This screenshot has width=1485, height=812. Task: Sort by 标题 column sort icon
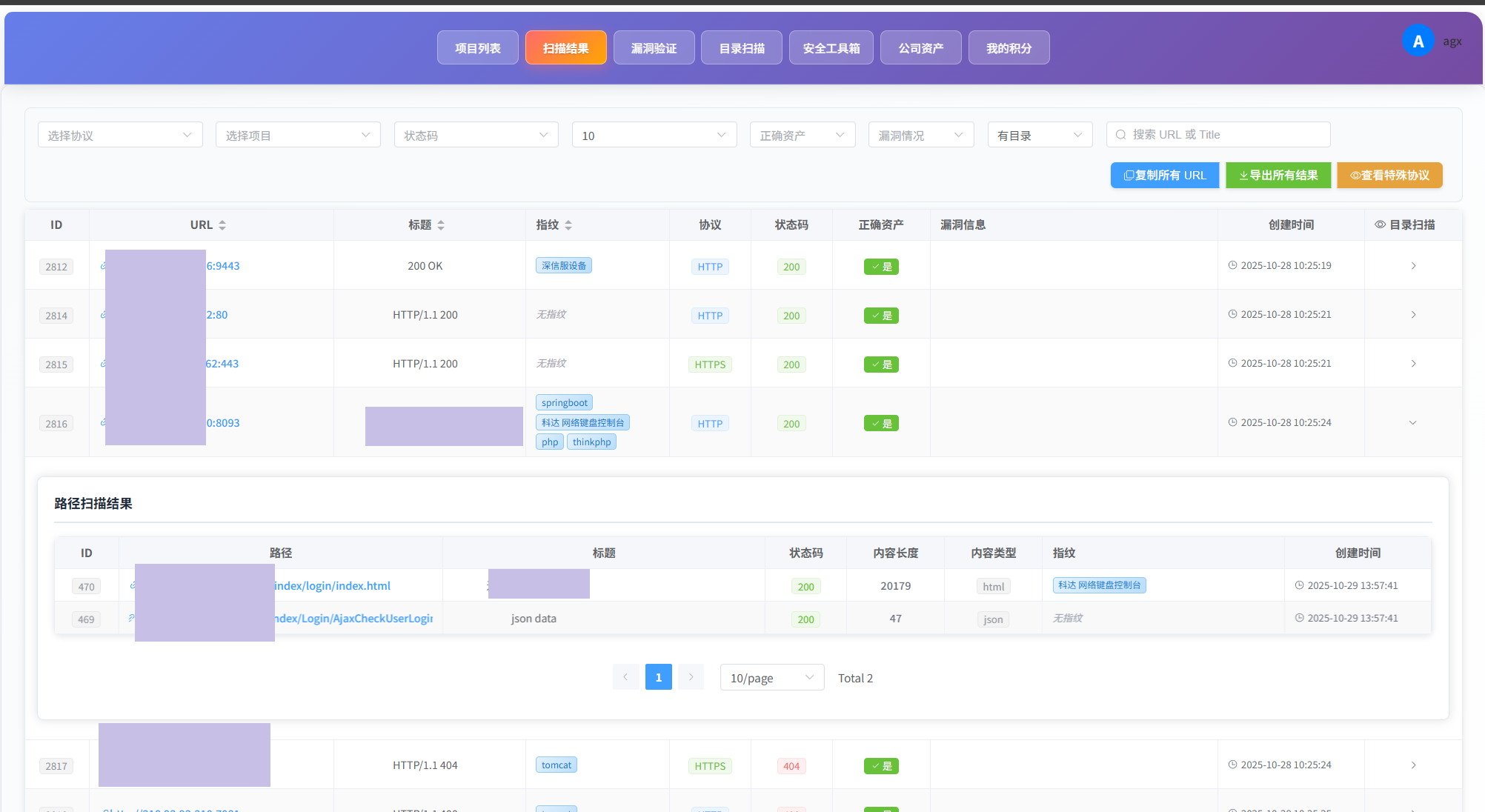441,225
